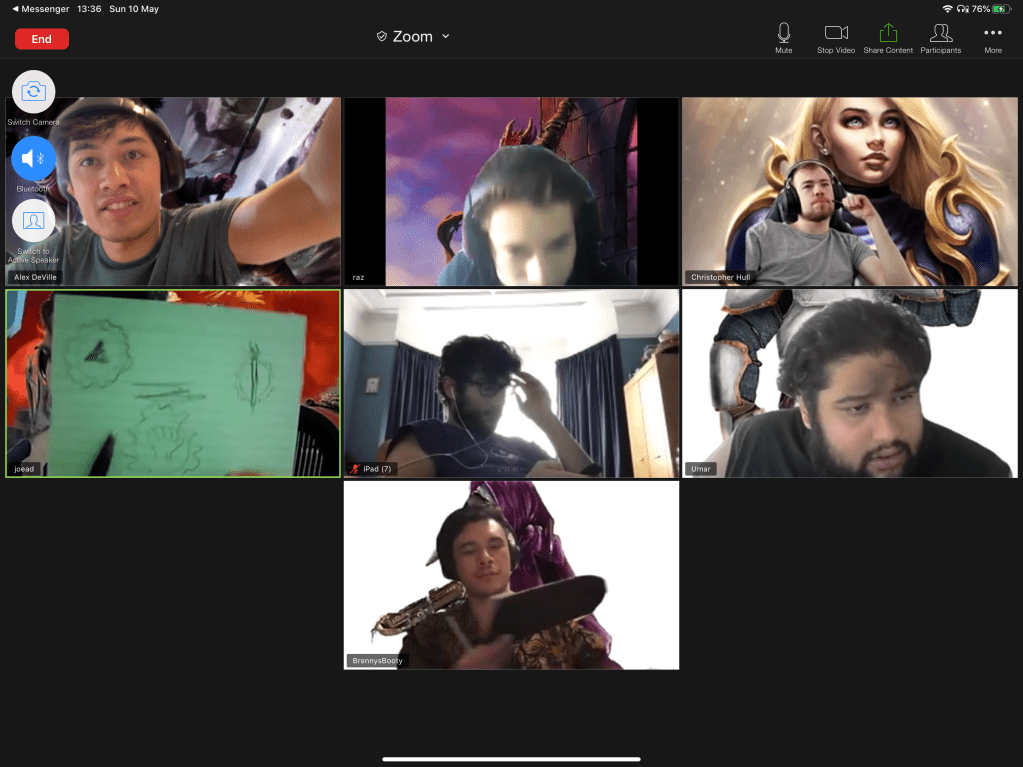Expand the Zoom meeting info dropdown
1023x767 pixels.
[446, 37]
